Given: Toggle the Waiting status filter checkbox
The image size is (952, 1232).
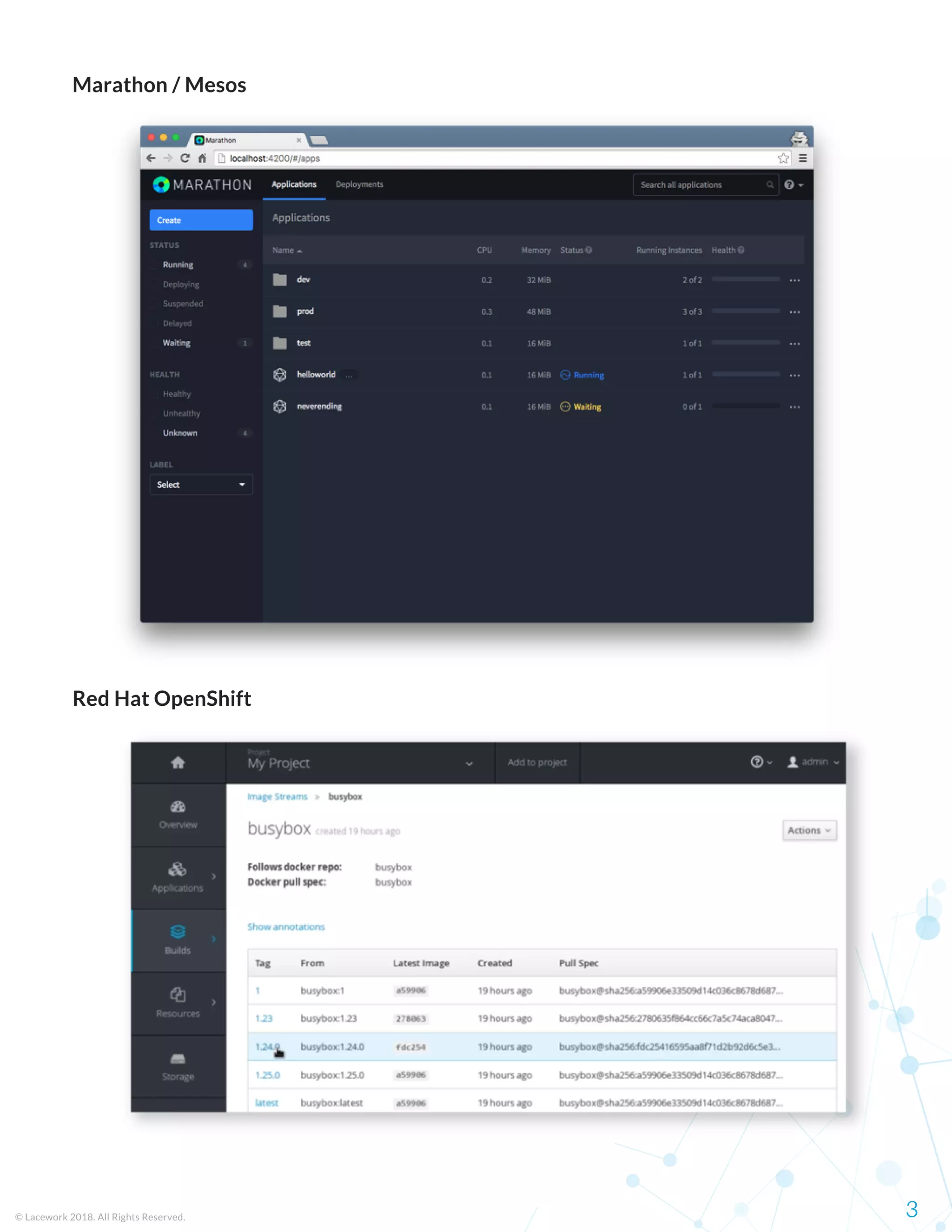Looking at the screenshot, I should pyautogui.click(x=154, y=343).
